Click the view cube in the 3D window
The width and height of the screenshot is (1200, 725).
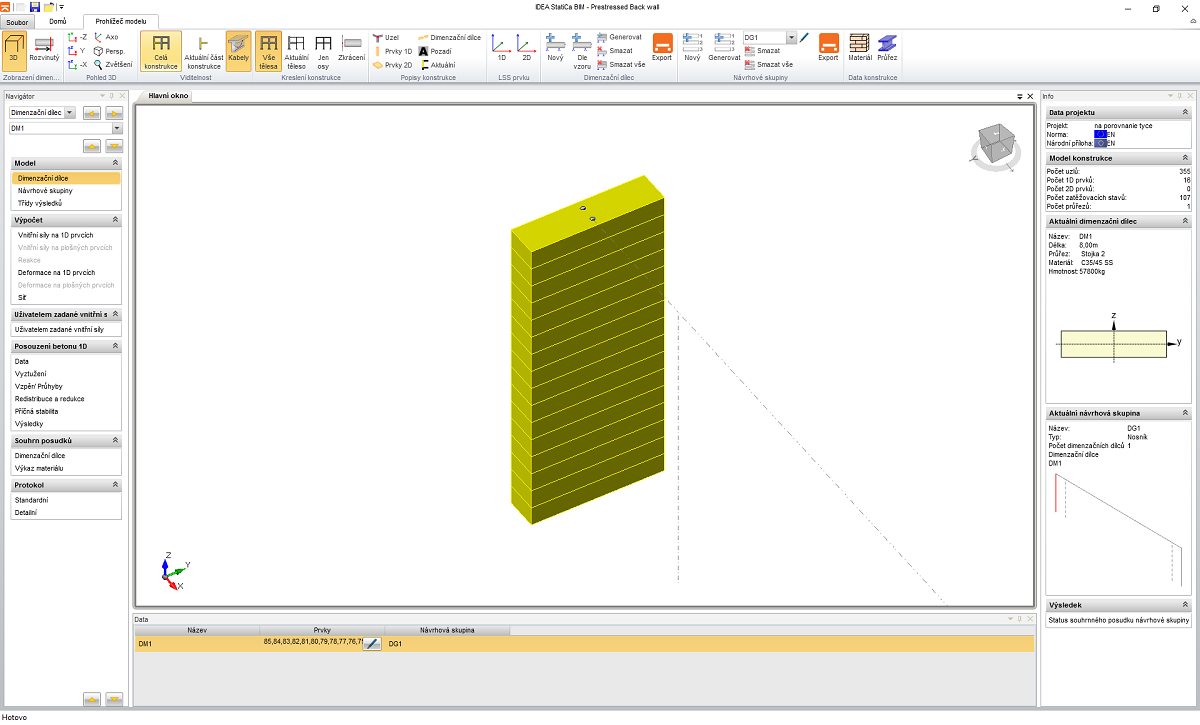tap(994, 144)
